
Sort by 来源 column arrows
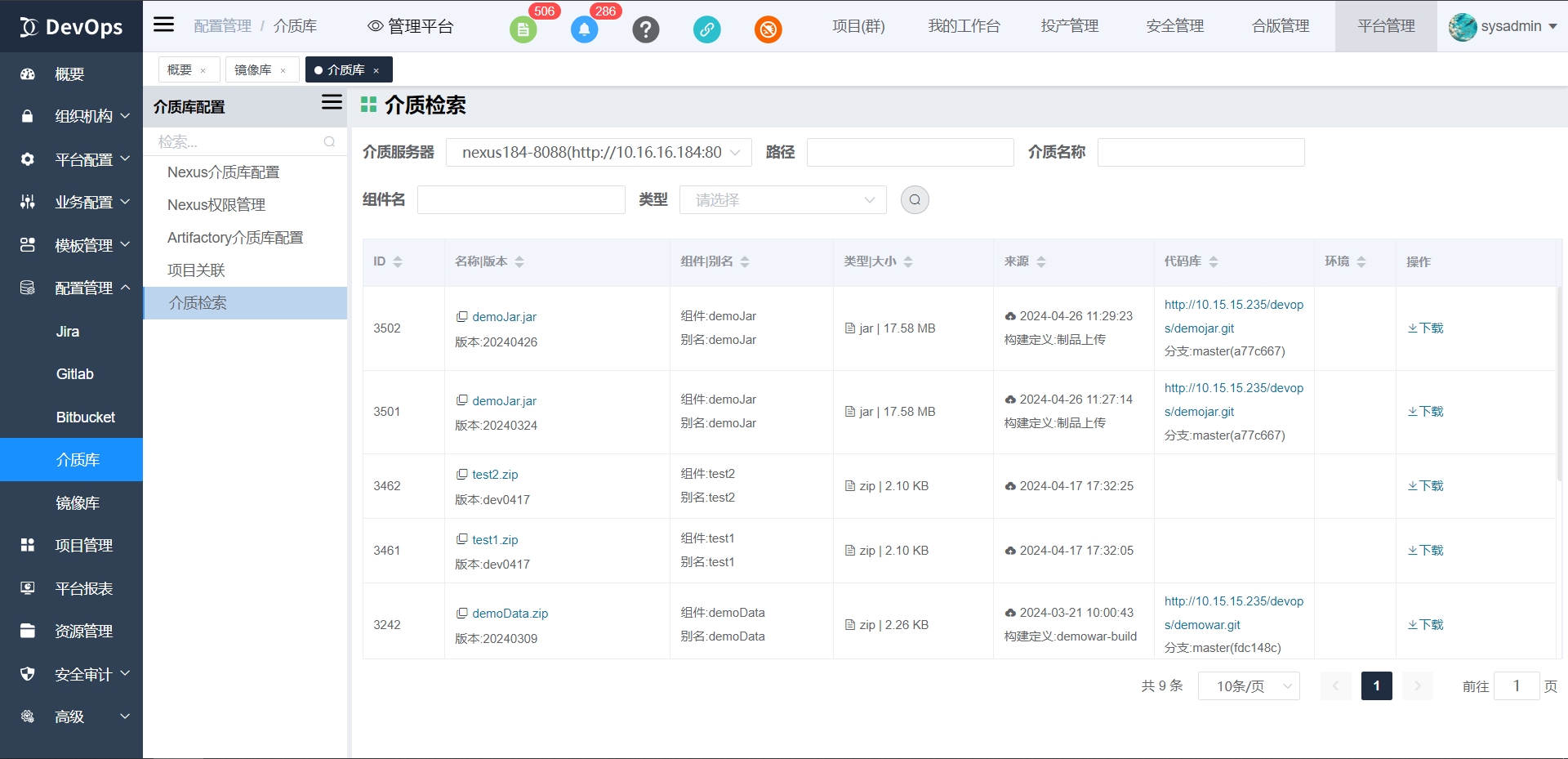(1041, 261)
